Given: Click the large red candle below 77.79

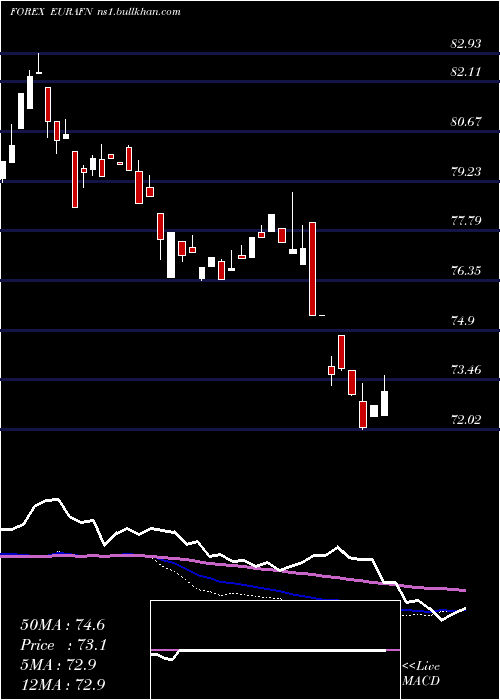Looking at the screenshot, I should pos(313,269).
